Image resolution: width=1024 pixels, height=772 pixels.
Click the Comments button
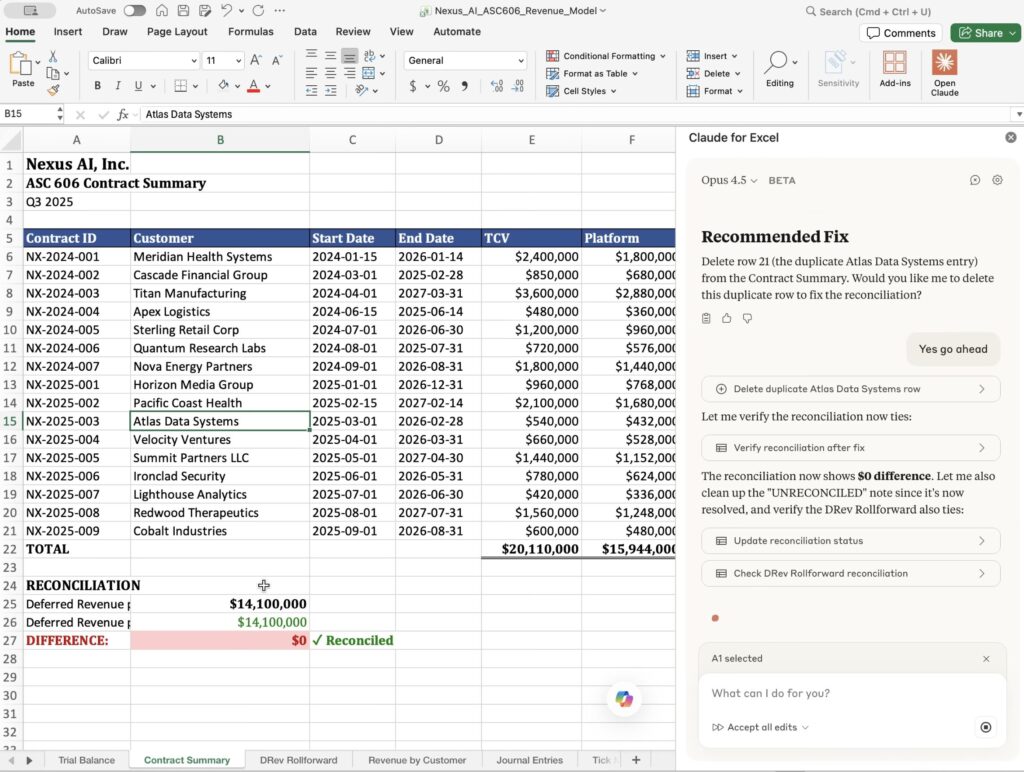(x=901, y=33)
